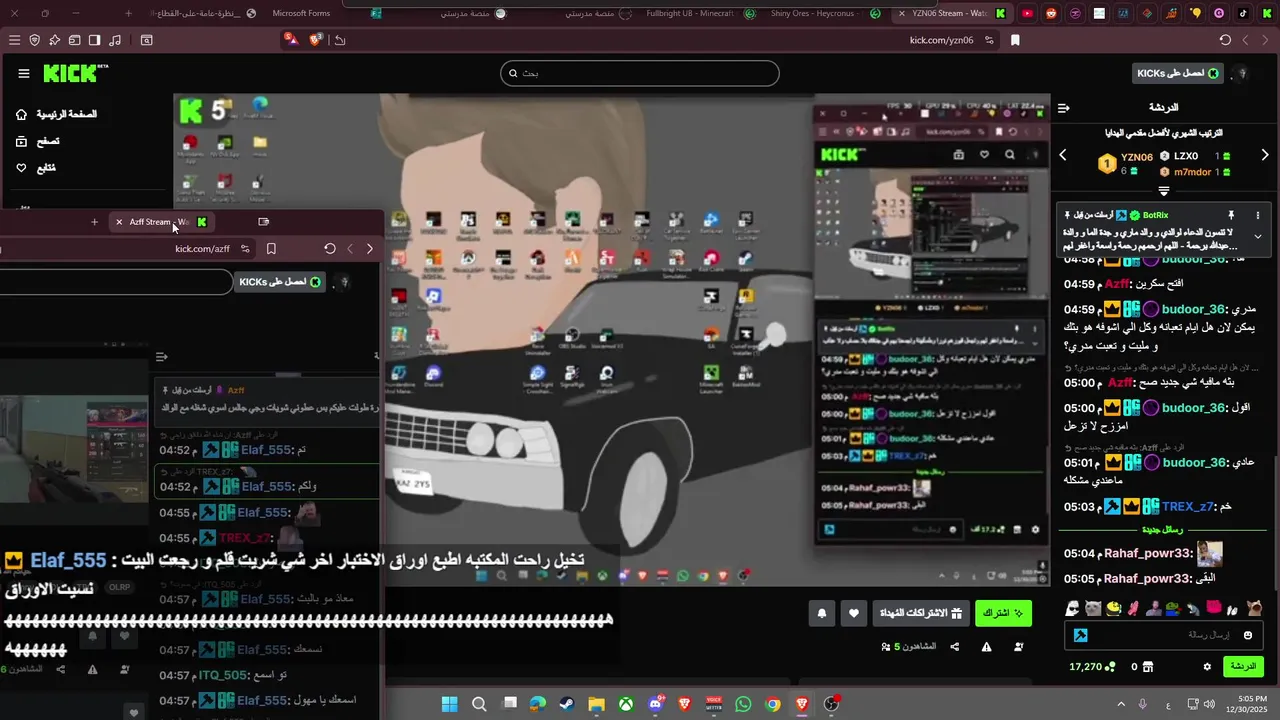Click the green chat send button

pos(1243,666)
